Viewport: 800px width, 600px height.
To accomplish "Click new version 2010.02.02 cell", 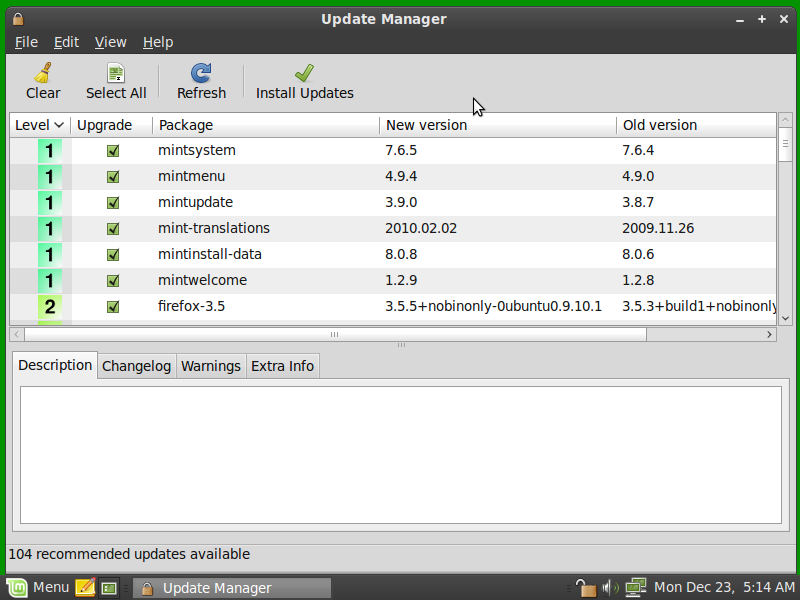I will [421, 228].
